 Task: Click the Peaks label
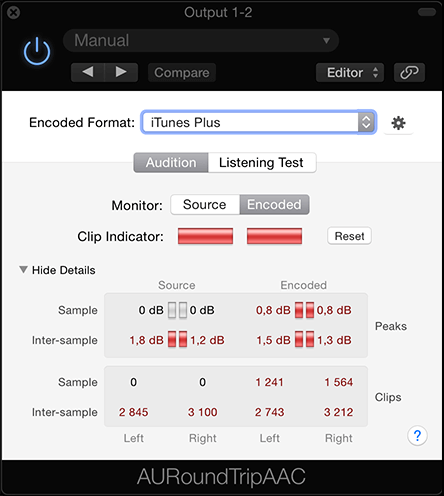coord(391,326)
